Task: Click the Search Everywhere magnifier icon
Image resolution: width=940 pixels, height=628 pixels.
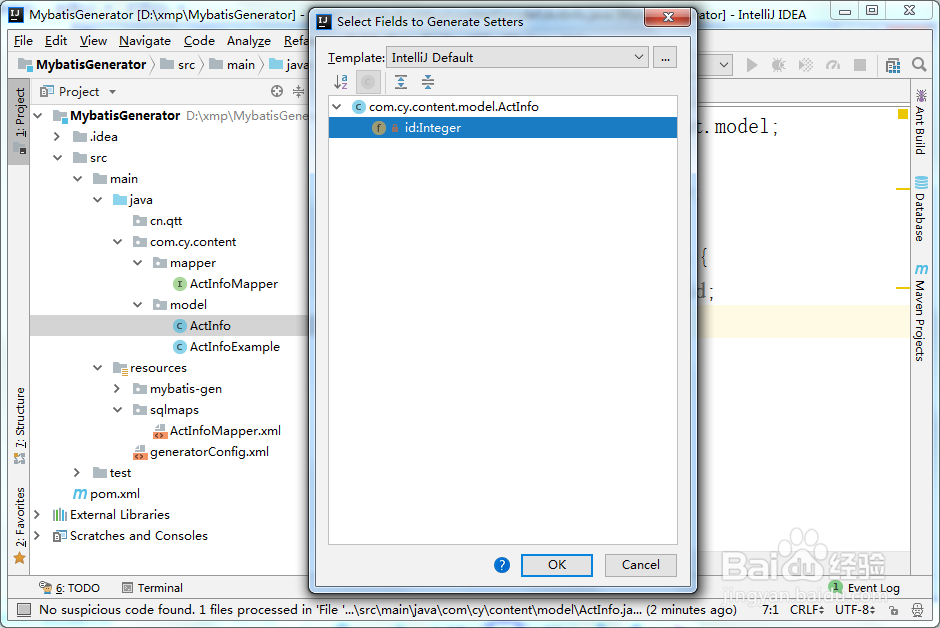Action: 919,64
